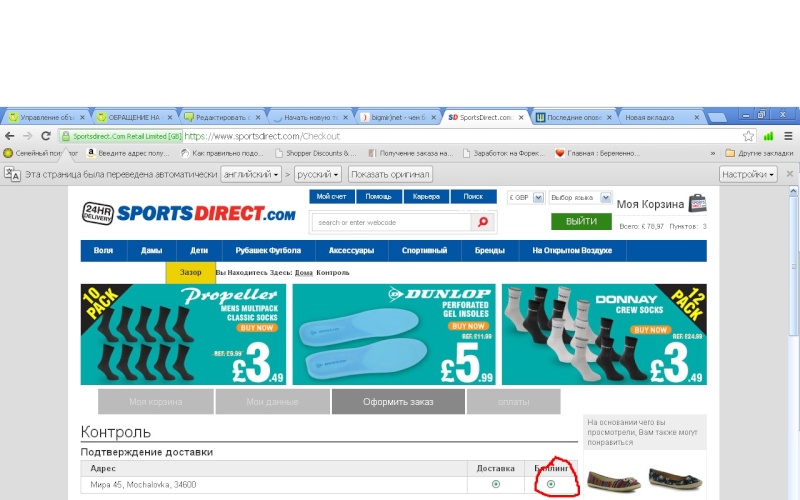800x500 pixels.
Task: Open the английский source language dropdown
Action: click(x=251, y=174)
